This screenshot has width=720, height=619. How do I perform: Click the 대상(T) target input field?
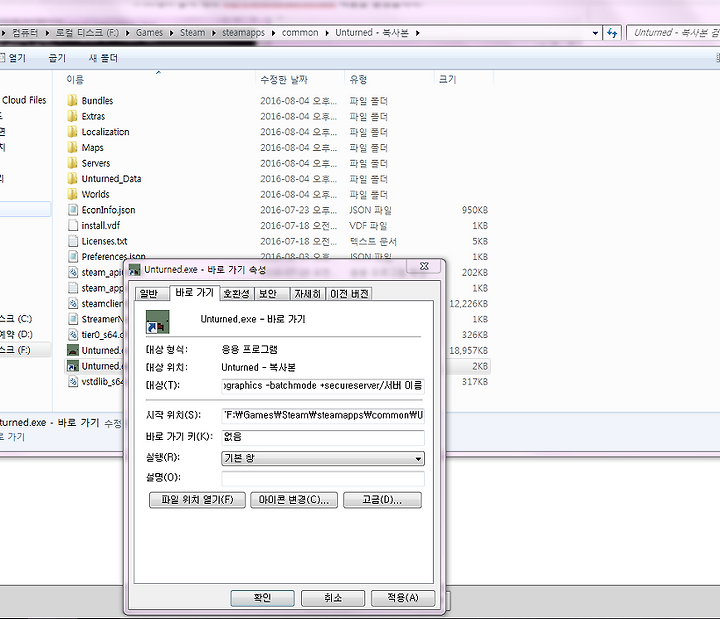click(323, 386)
